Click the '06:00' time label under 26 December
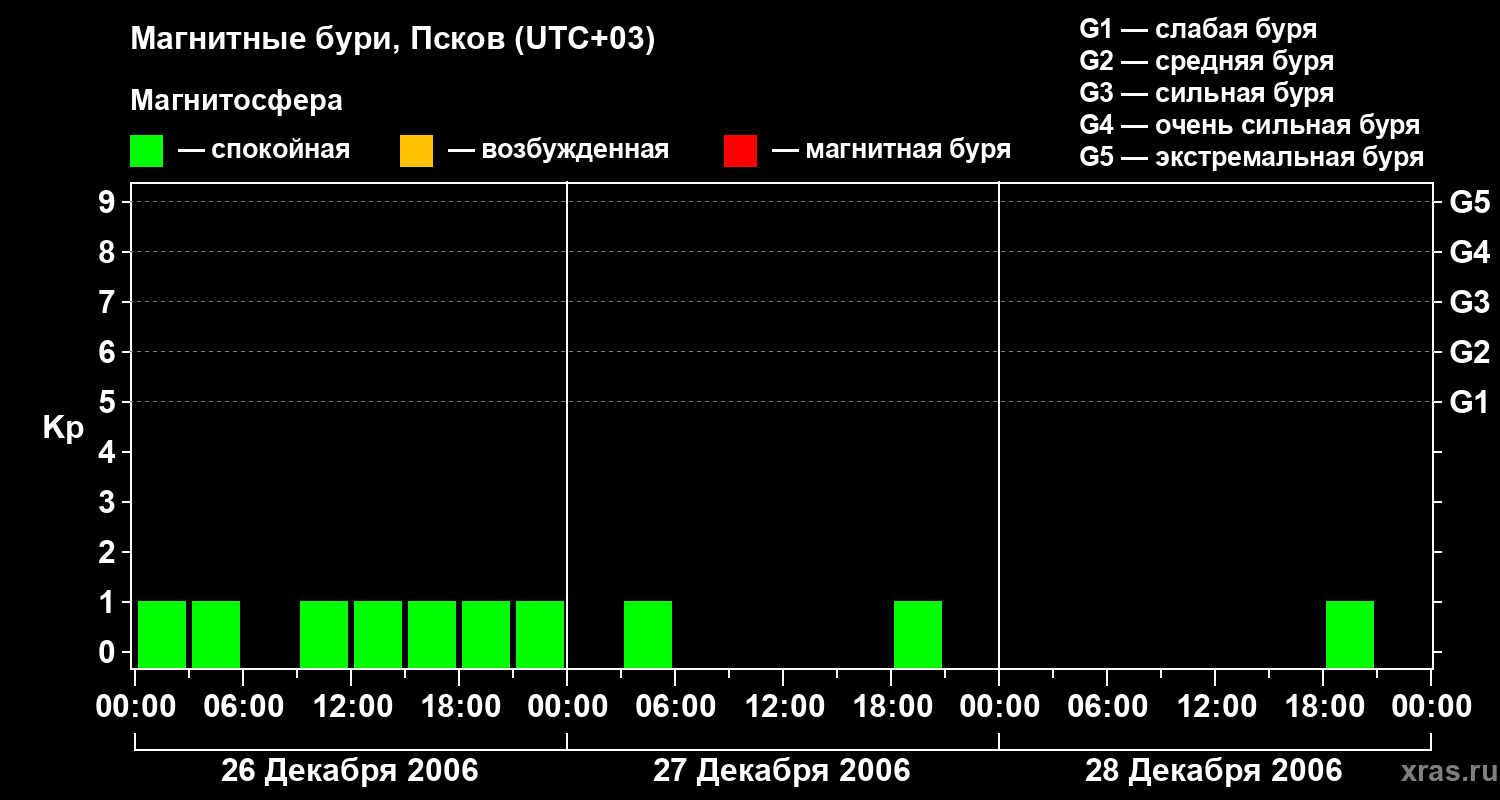The width and height of the screenshot is (1500, 800). point(243,707)
